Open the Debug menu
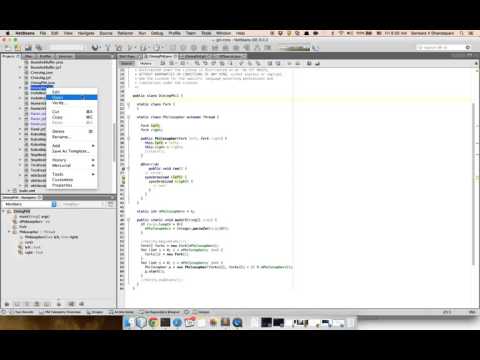The width and height of the screenshot is (480, 360). pyautogui.click(x=157, y=33)
